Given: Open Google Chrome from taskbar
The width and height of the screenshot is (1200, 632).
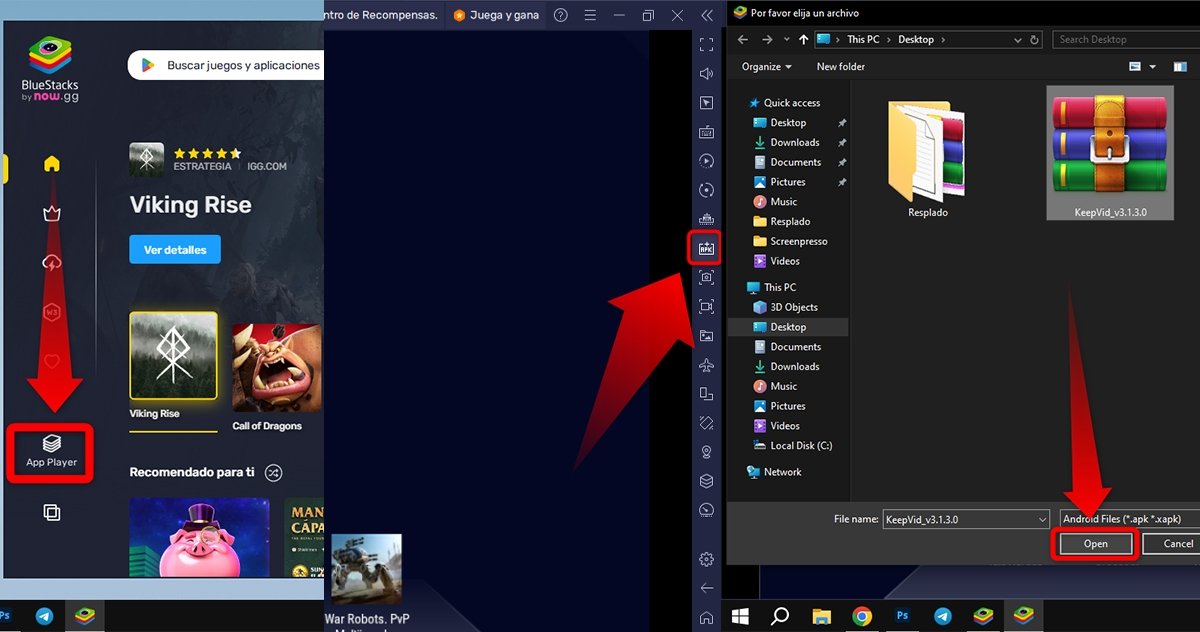Looking at the screenshot, I should tap(861, 616).
